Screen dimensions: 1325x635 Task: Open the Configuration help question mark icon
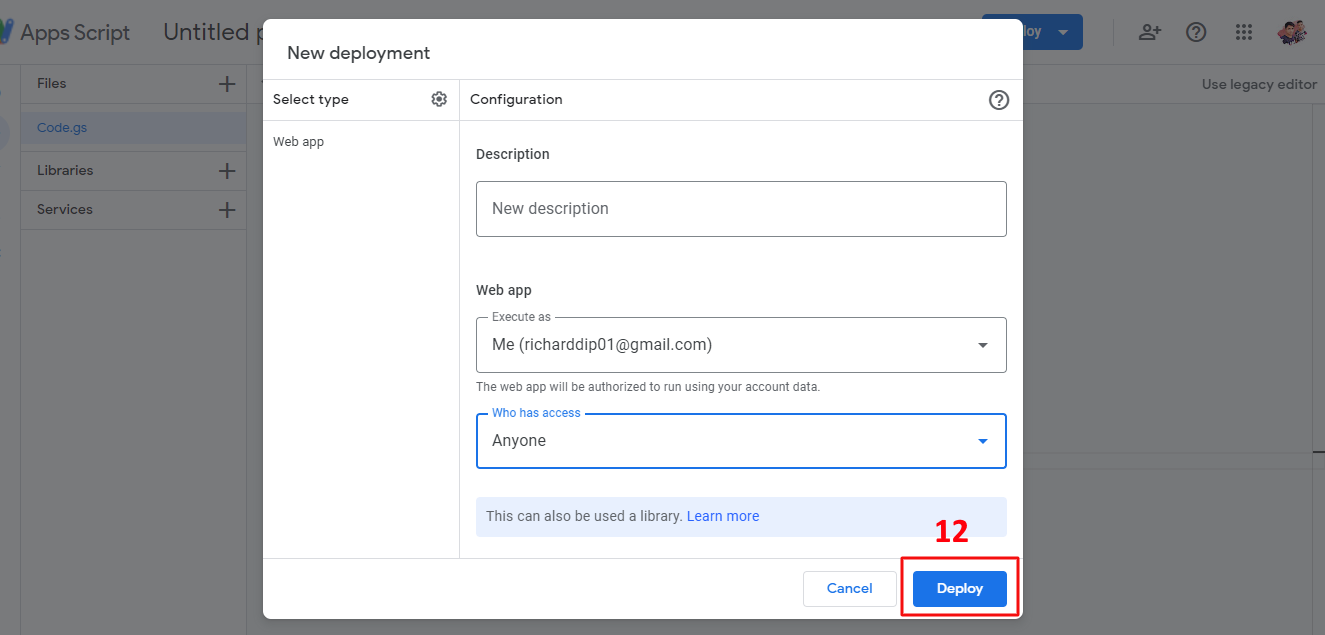pyautogui.click(x=998, y=100)
